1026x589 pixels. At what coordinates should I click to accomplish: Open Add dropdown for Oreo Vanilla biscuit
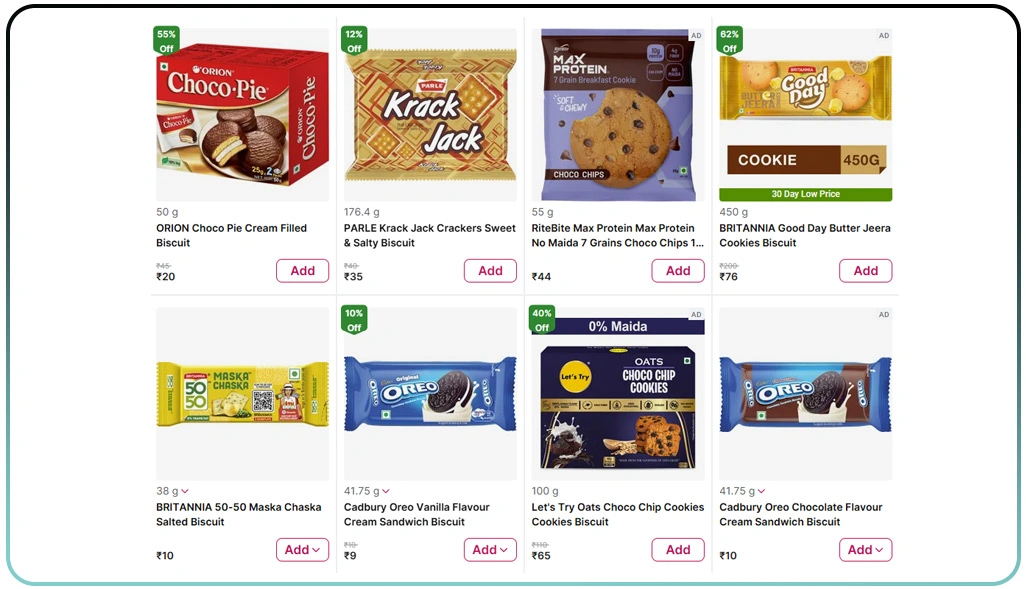(x=490, y=550)
